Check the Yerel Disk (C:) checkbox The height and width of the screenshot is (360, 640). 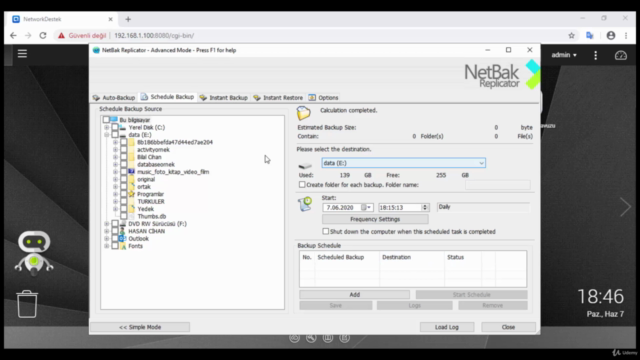click(x=115, y=127)
